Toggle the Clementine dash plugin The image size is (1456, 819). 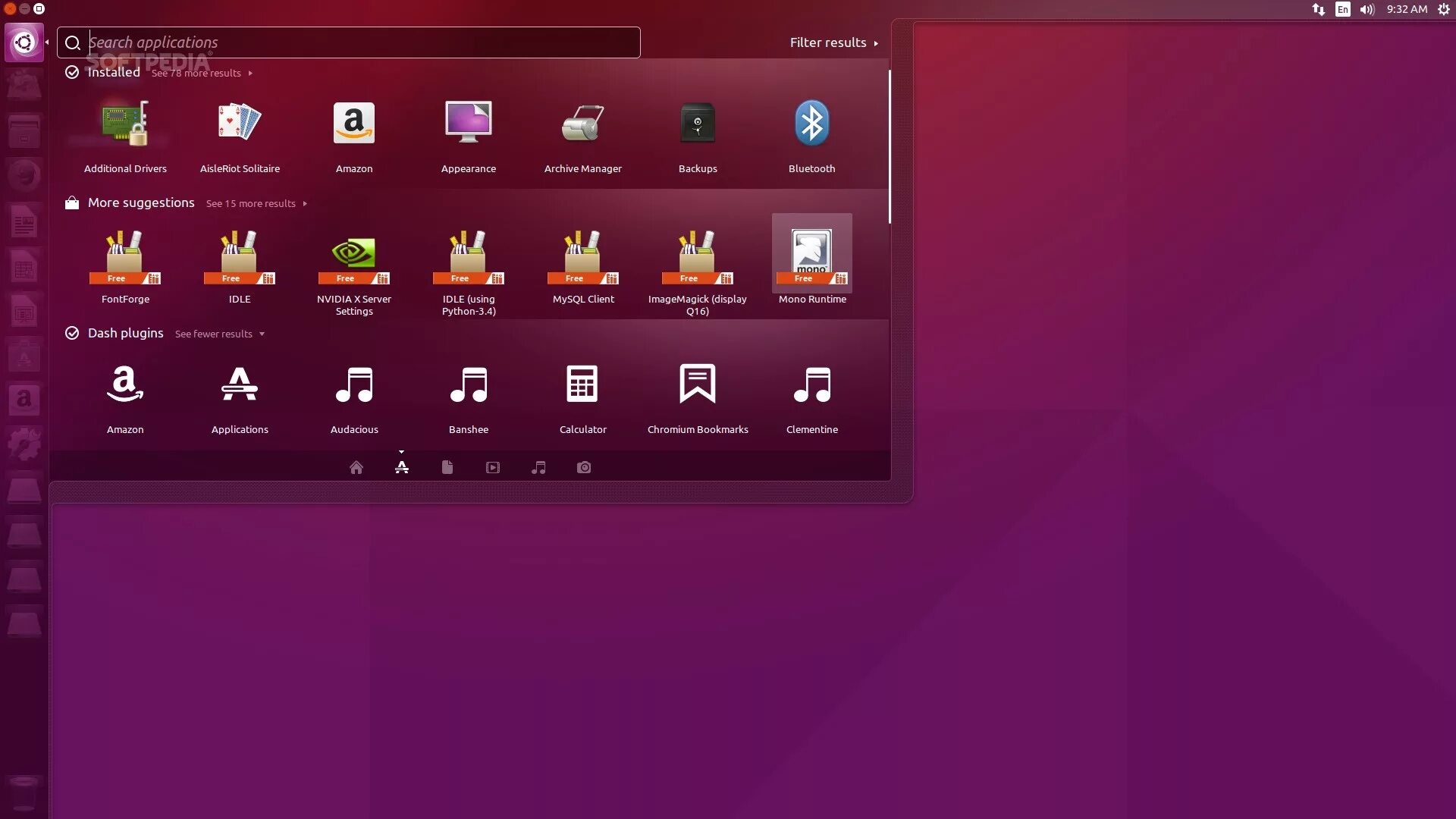point(811,385)
